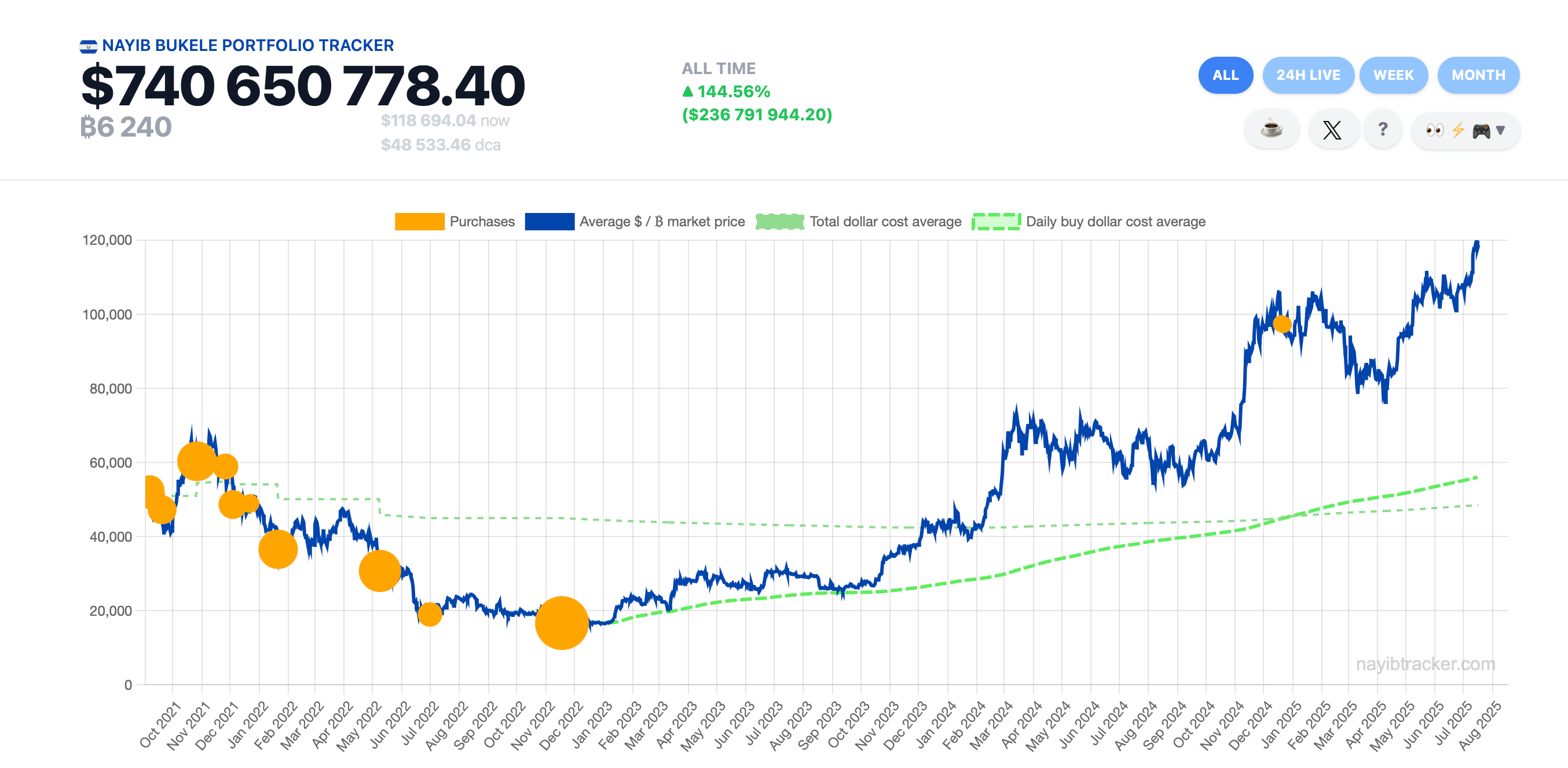Image resolution: width=1568 pixels, height=768 pixels.
Task: Switch to the MONTH view
Action: [1478, 75]
